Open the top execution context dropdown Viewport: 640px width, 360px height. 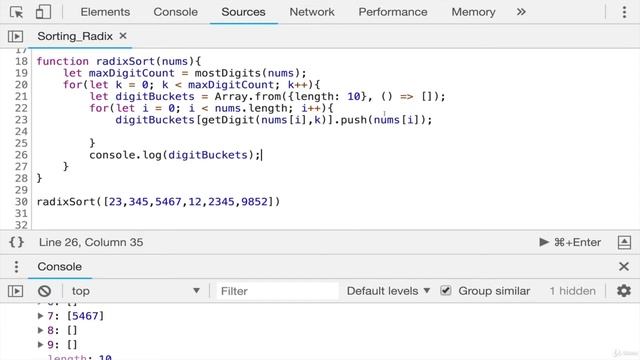coord(136,291)
